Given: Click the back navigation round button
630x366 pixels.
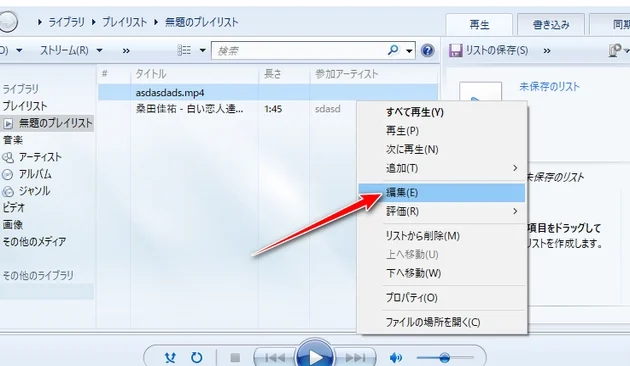Looking at the screenshot, I should [7, 21].
